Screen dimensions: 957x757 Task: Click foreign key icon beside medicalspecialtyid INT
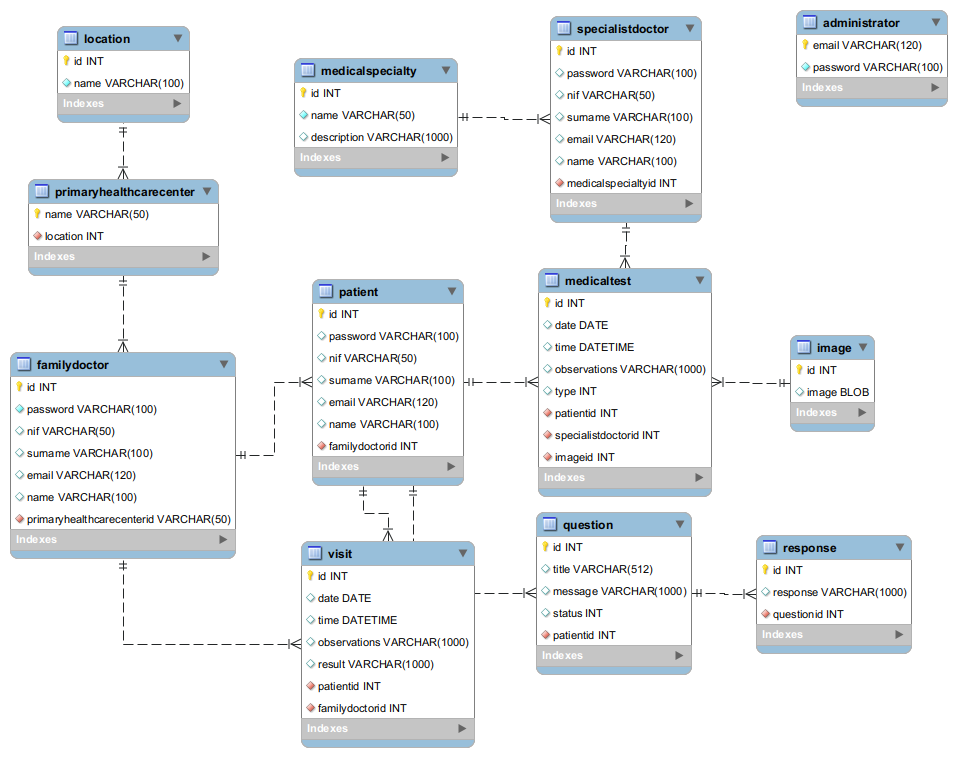(559, 183)
